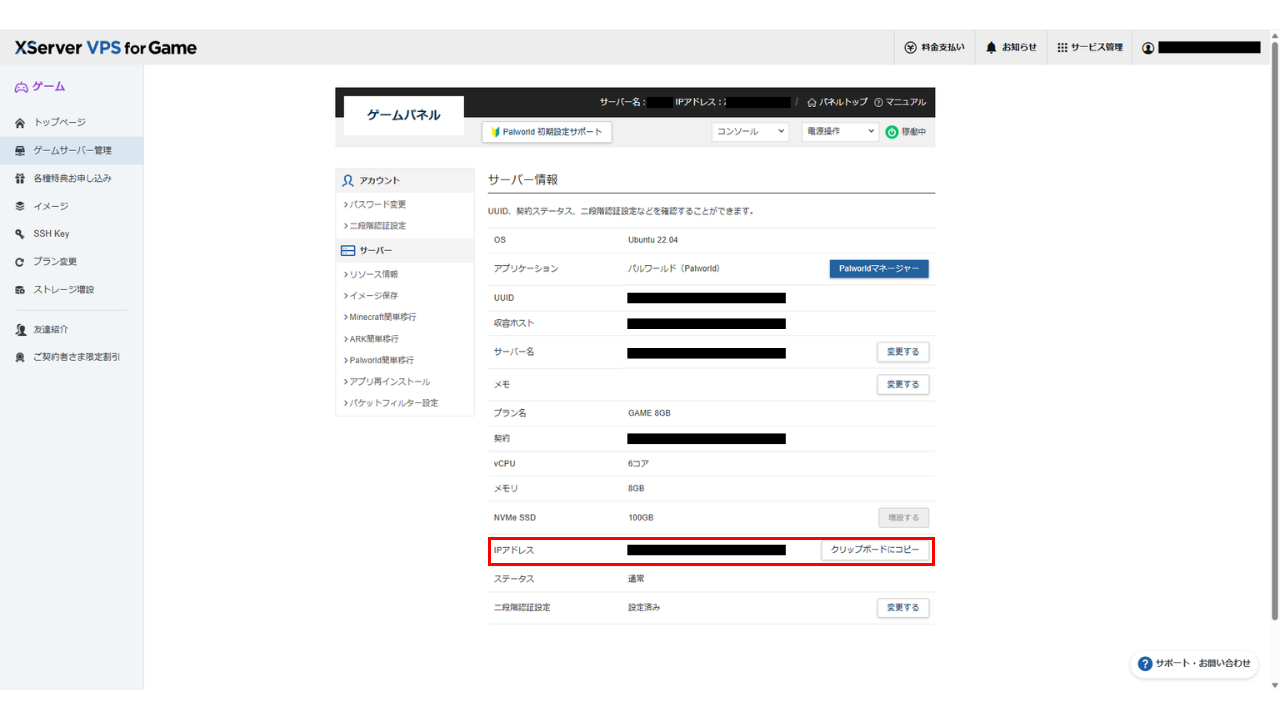1280x720 pixels.
Task: Click the question mark icon beside マニュアル
Action: tap(878, 102)
